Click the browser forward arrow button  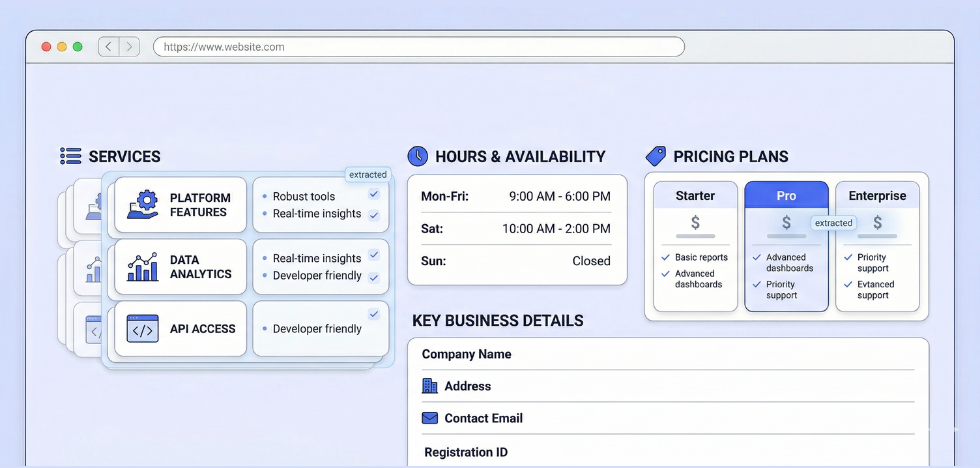[x=129, y=47]
